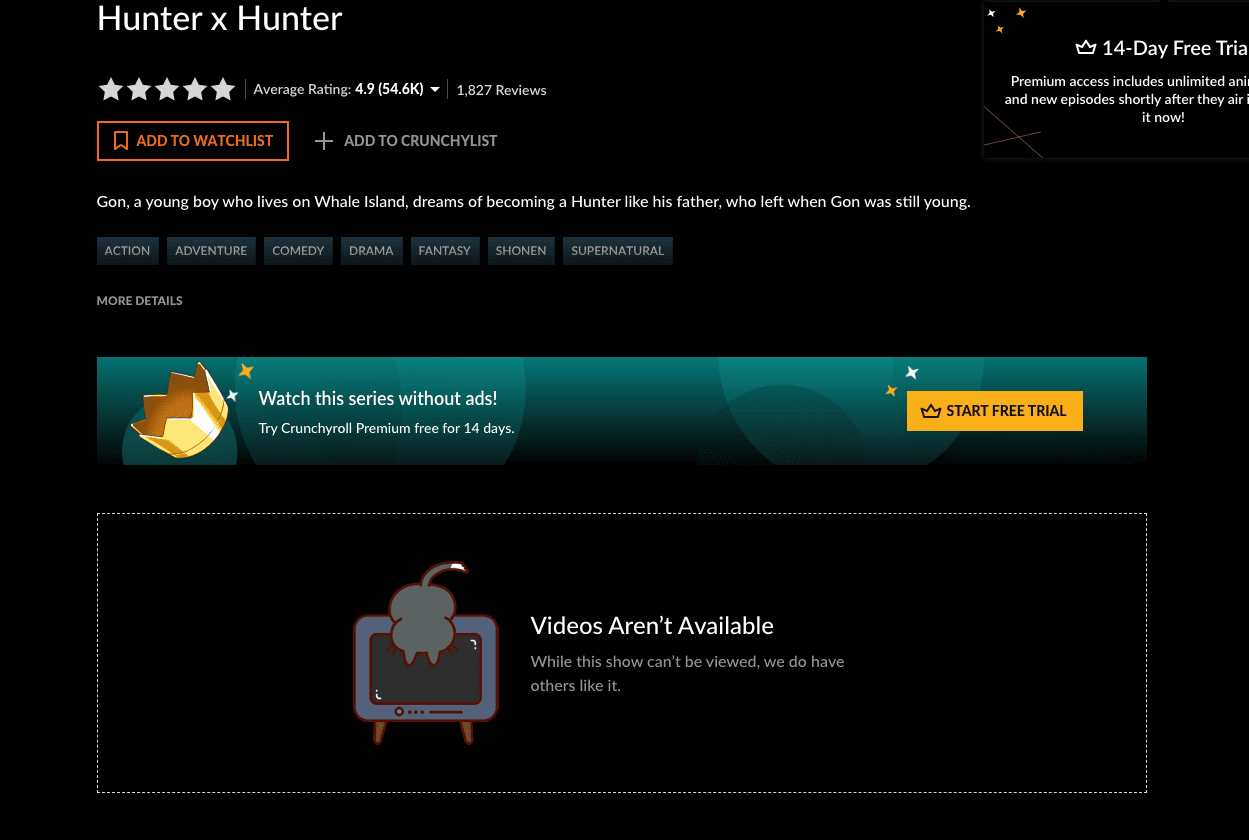Open the Supernatural genre tag

tap(618, 251)
